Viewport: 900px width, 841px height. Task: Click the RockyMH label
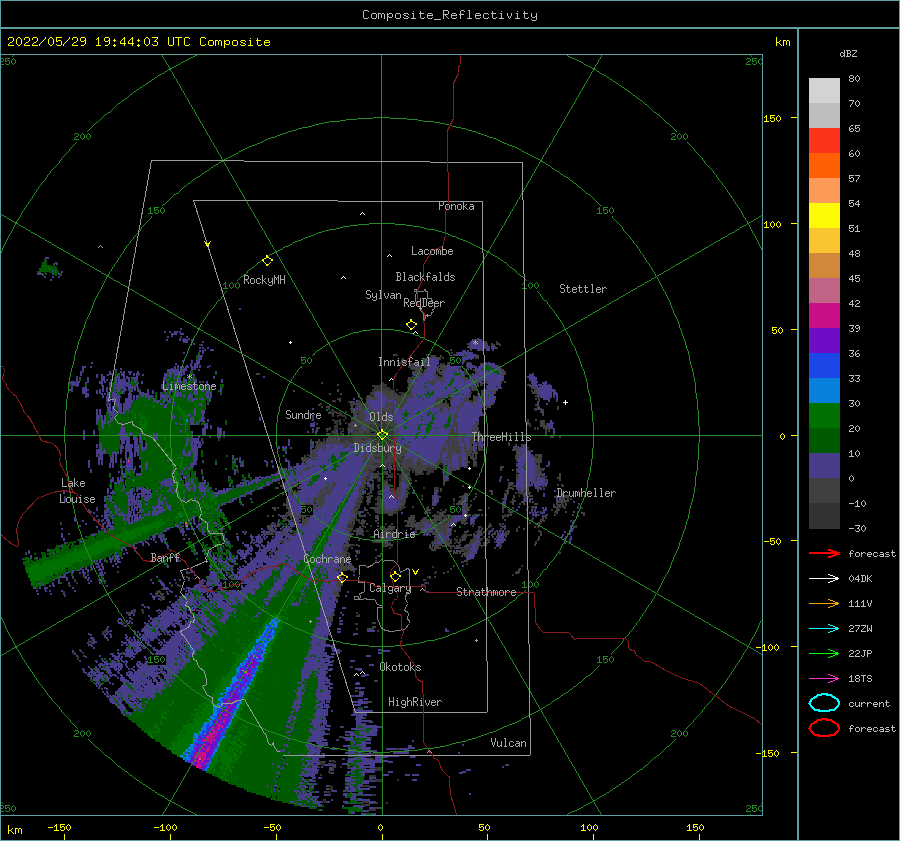click(264, 280)
